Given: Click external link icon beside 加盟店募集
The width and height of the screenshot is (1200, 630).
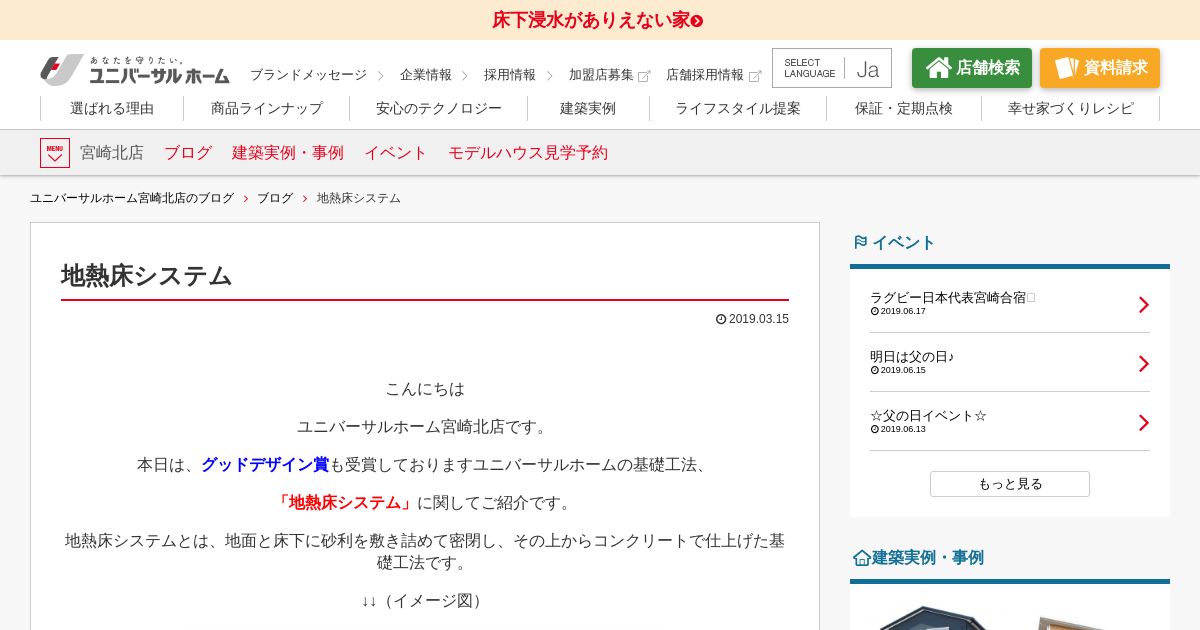Looking at the screenshot, I should pyautogui.click(x=644, y=76).
